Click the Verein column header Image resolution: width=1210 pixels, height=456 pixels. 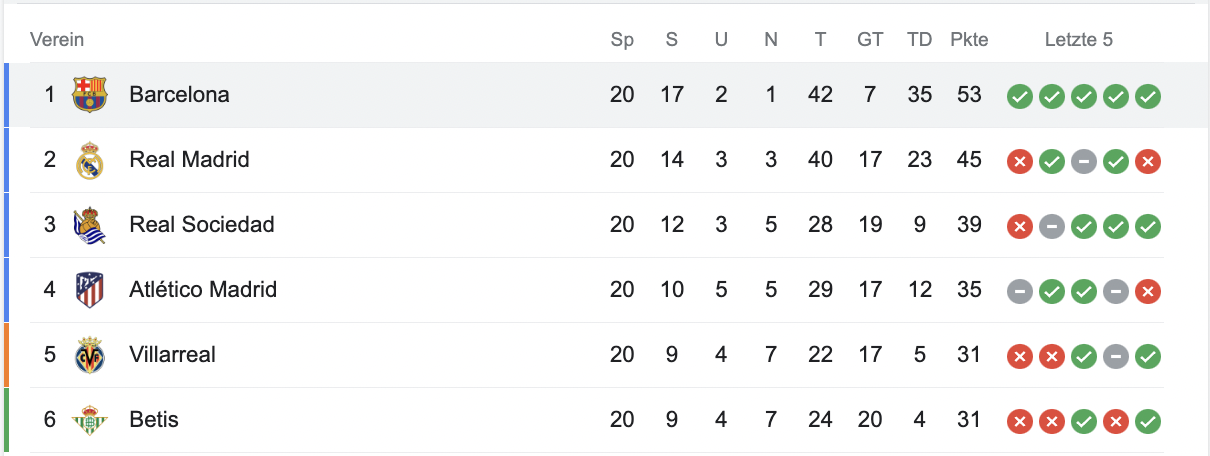click(57, 40)
